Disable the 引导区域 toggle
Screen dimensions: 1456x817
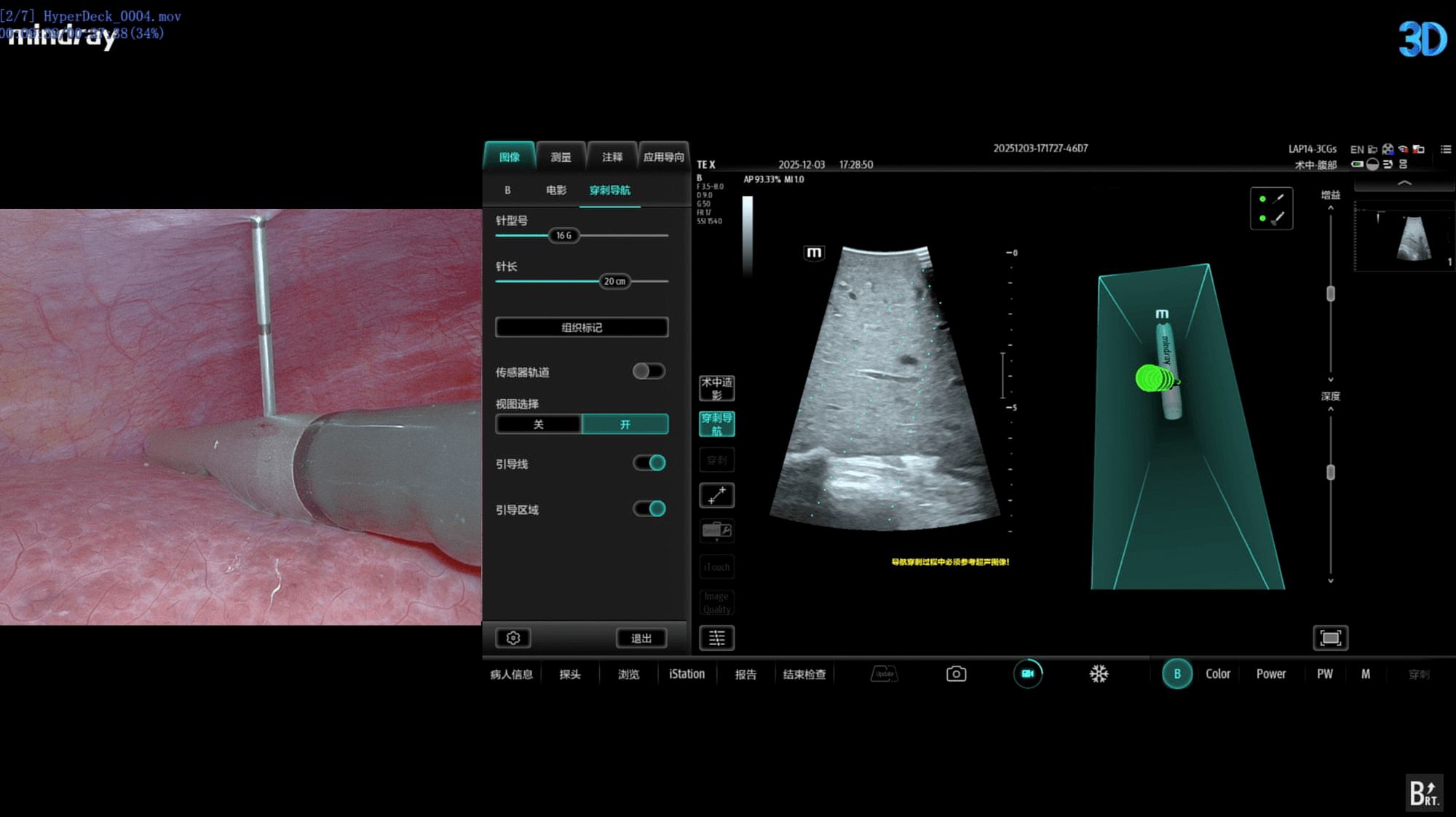click(648, 509)
